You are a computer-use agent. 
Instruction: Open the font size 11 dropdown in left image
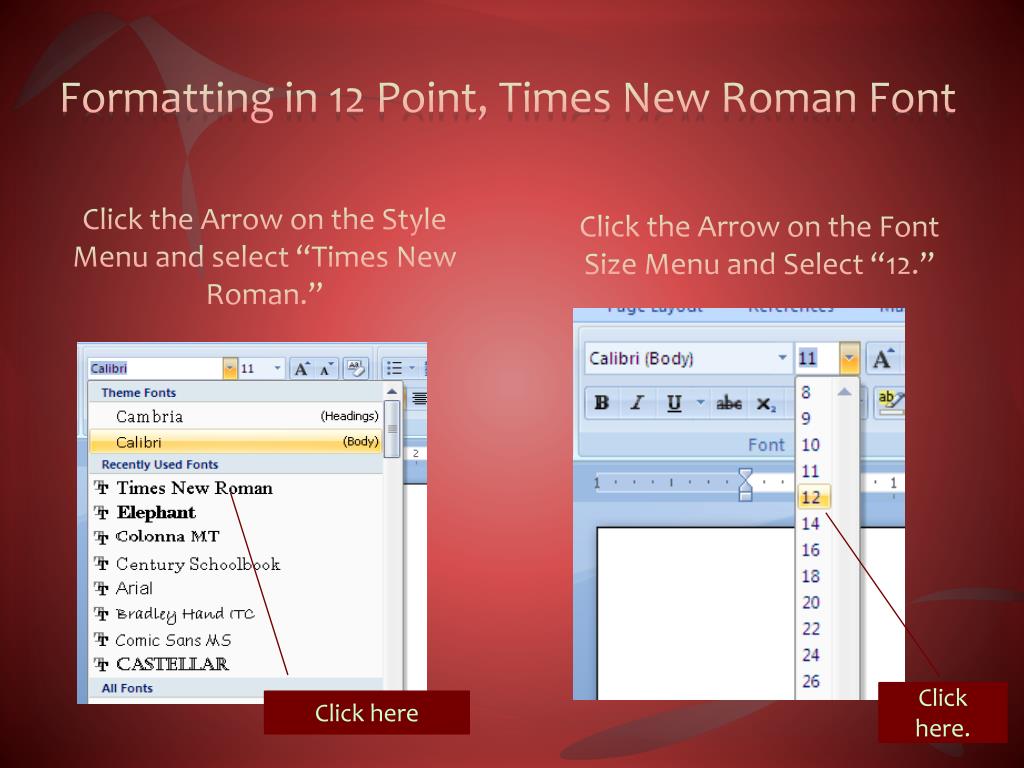(277, 368)
